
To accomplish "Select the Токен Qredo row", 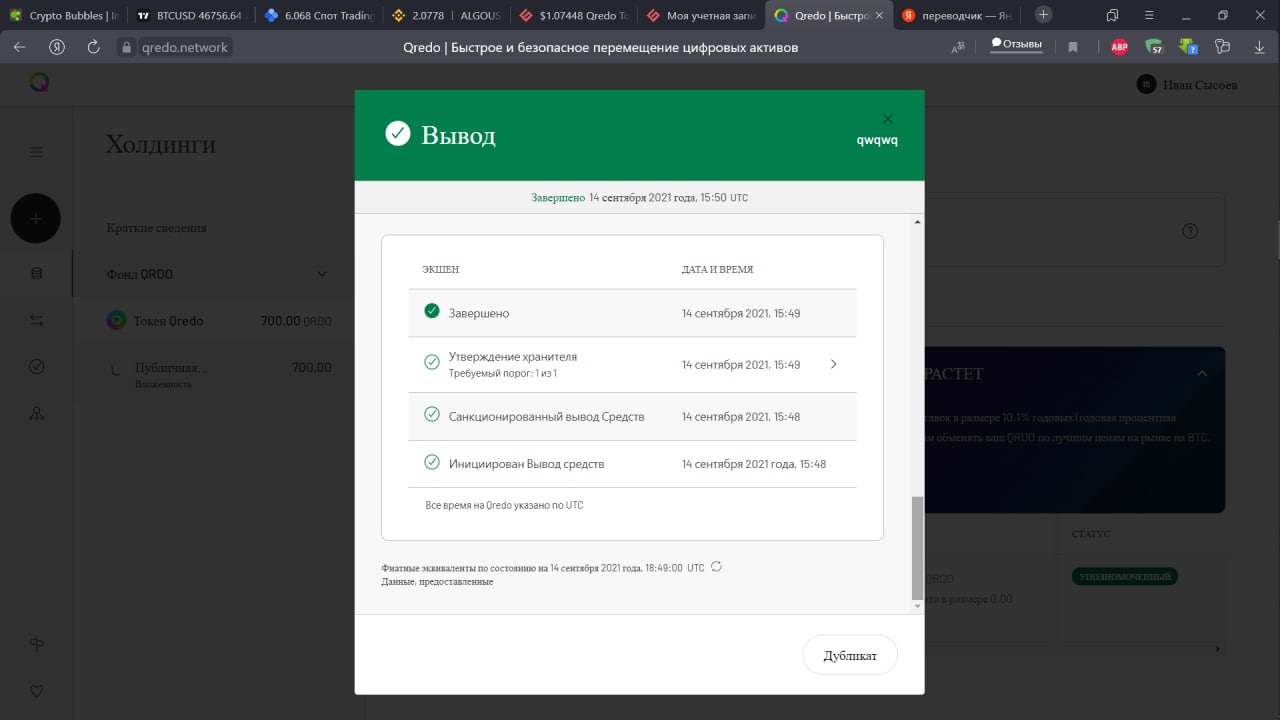I will coord(218,321).
